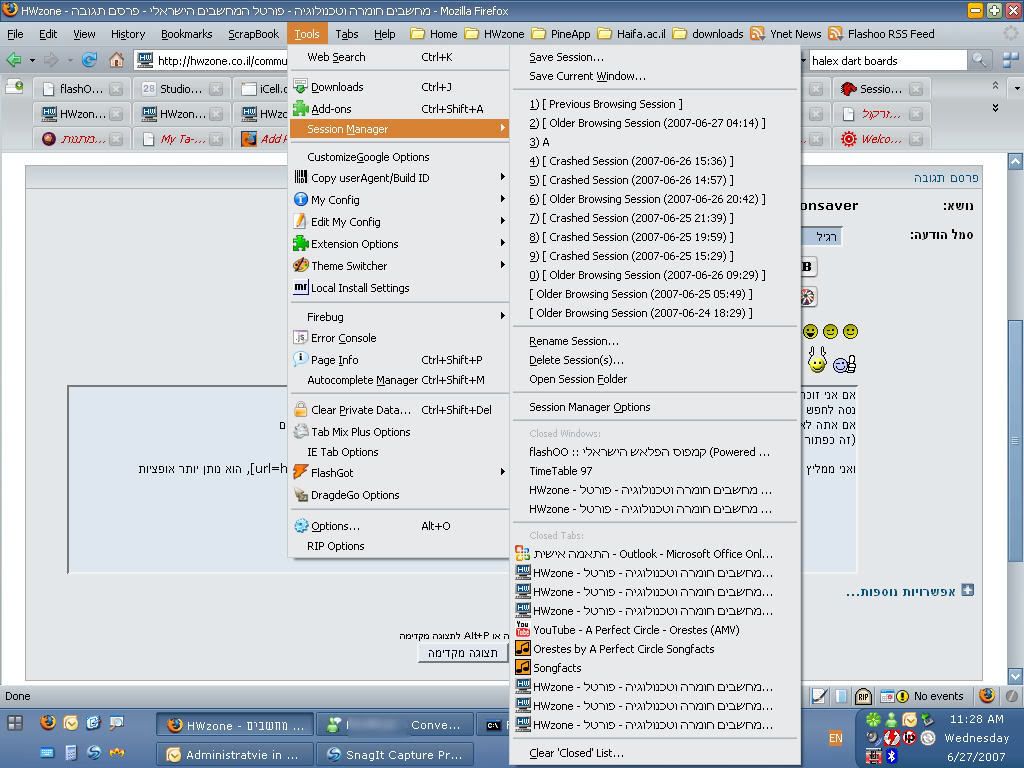Click the My Config info icon

click(300, 199)
